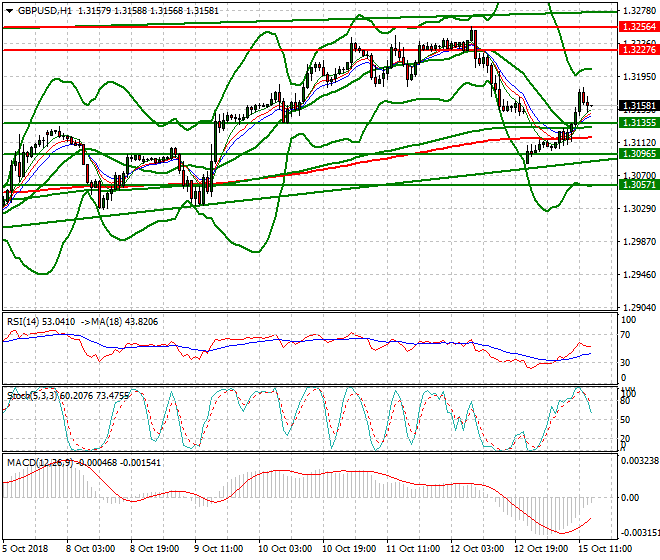Click the 5 Oct 2018 date label
The height and width of the screenshot is (560, 660).
click(26, 549)
